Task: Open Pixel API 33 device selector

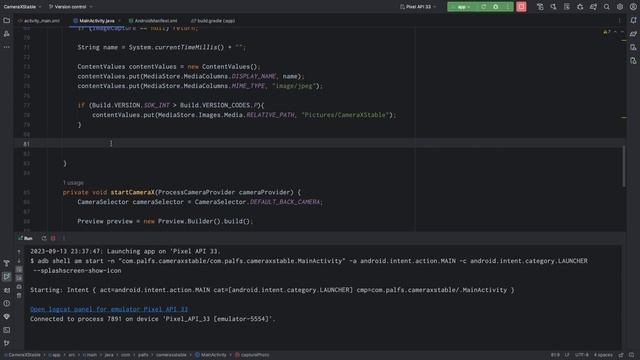Action: 418,7
